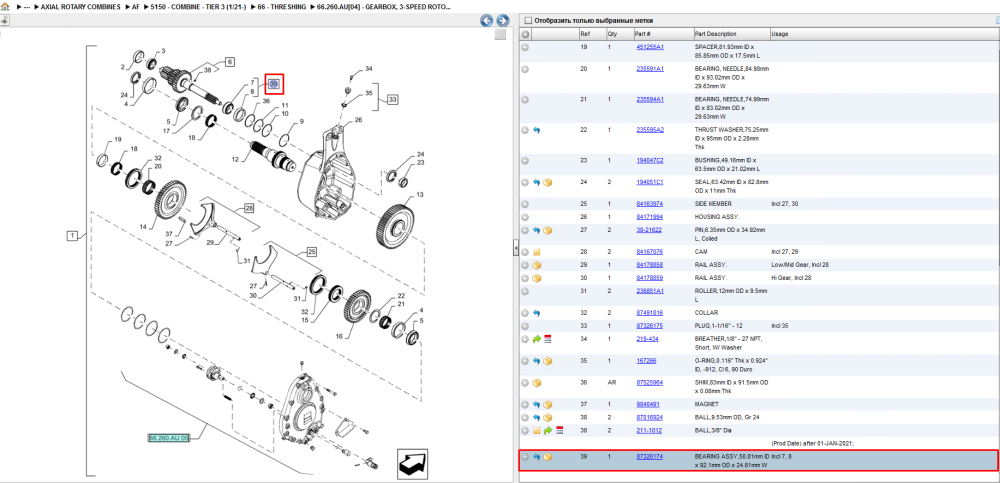The width and height of the screenshot is (1000, 483).
Task: Open part number 235591A1 link
Action: [650, 69]
